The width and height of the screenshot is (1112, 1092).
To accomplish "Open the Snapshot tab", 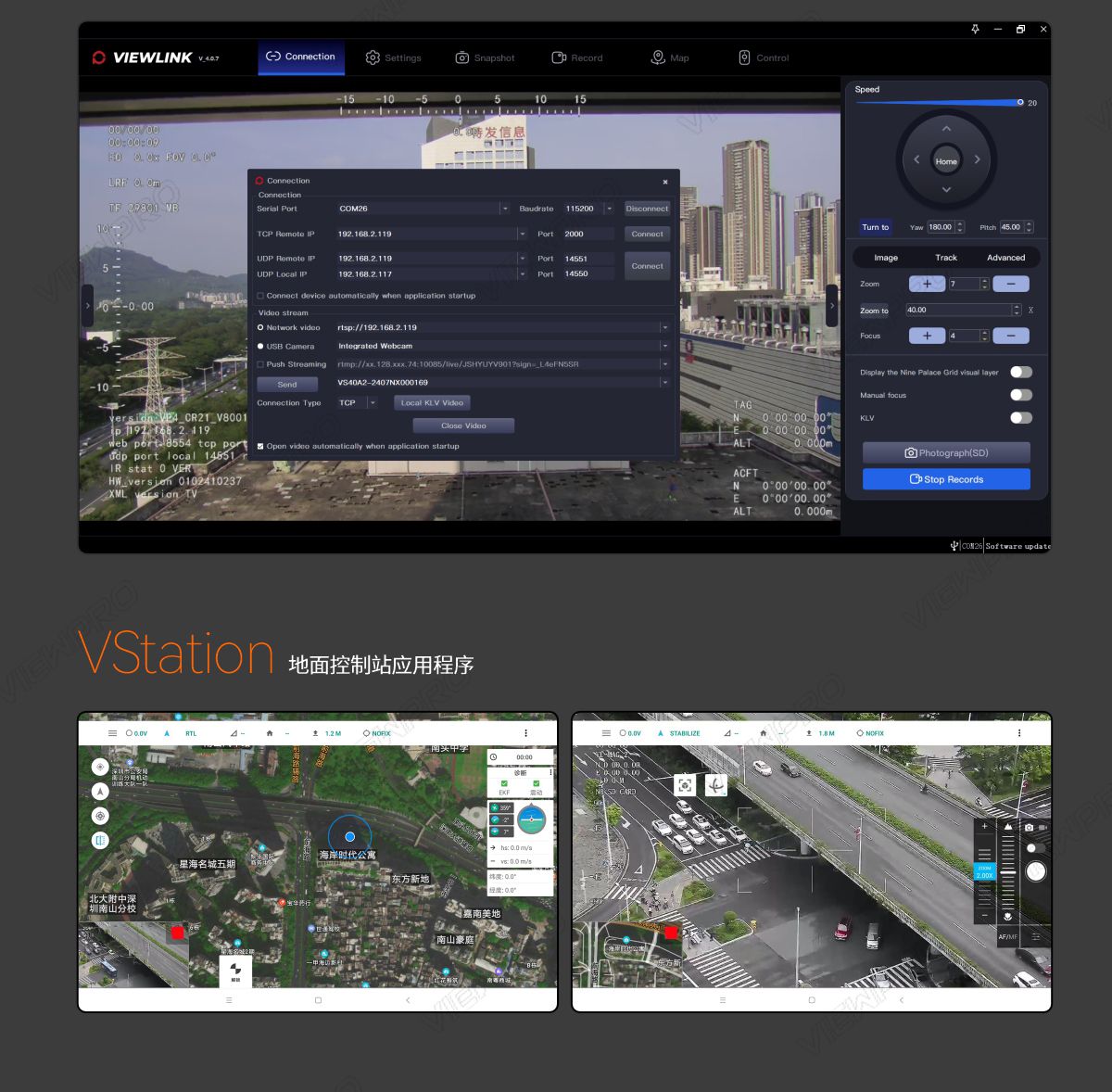I will click(485, 57).
